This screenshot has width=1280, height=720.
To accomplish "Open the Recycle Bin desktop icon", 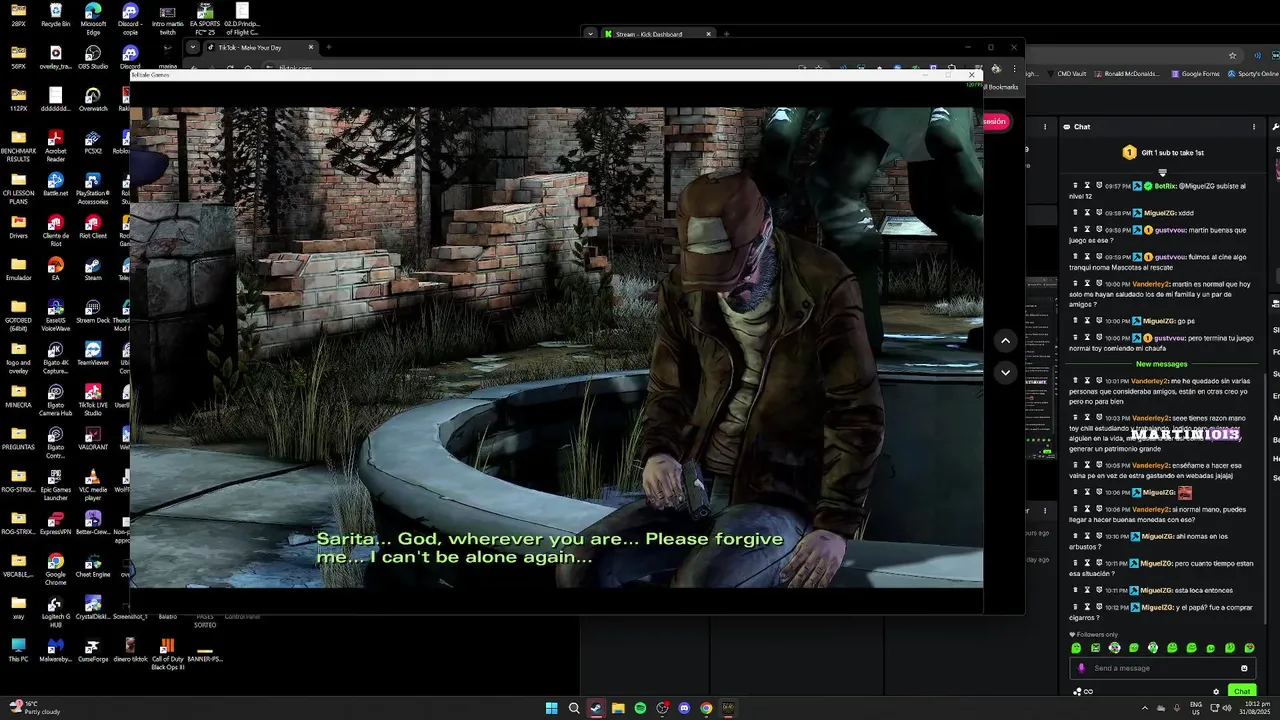I will [55, 15].
